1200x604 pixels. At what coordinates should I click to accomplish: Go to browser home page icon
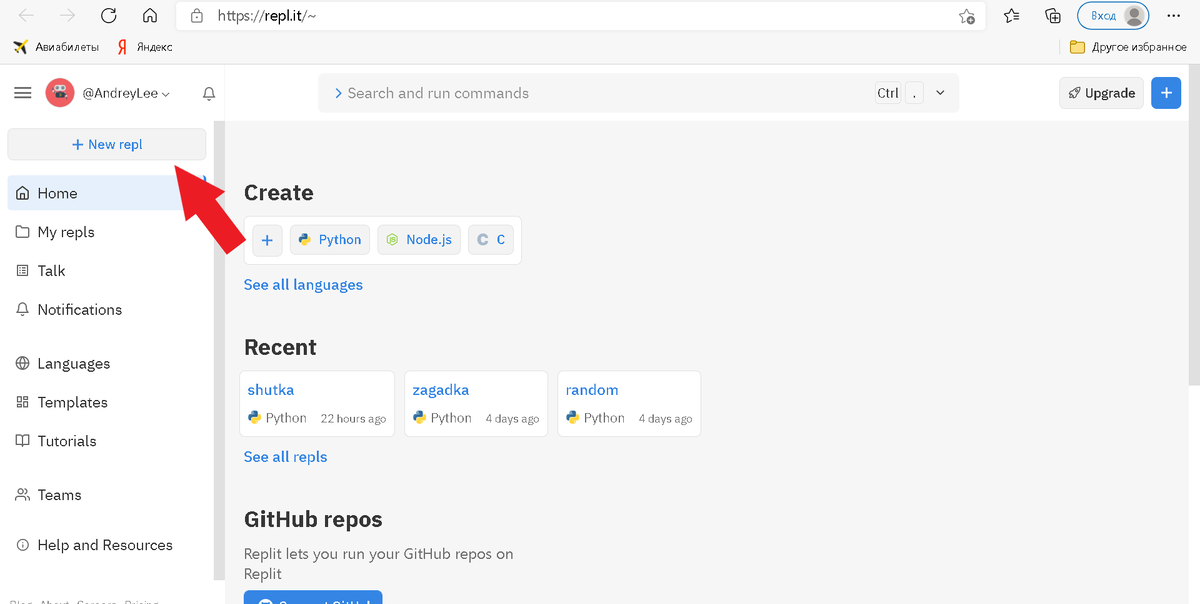click(150, 16)
